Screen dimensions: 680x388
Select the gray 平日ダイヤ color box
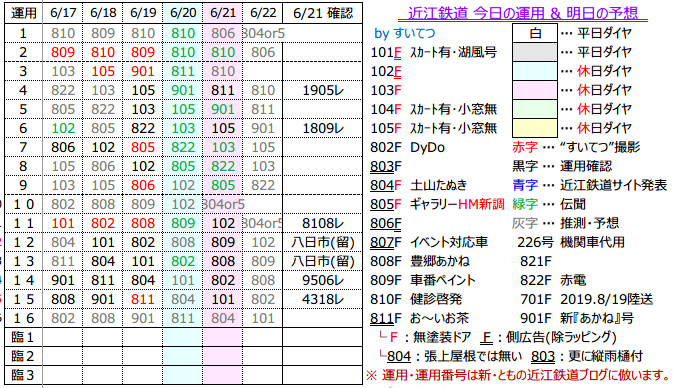point(535,52)
